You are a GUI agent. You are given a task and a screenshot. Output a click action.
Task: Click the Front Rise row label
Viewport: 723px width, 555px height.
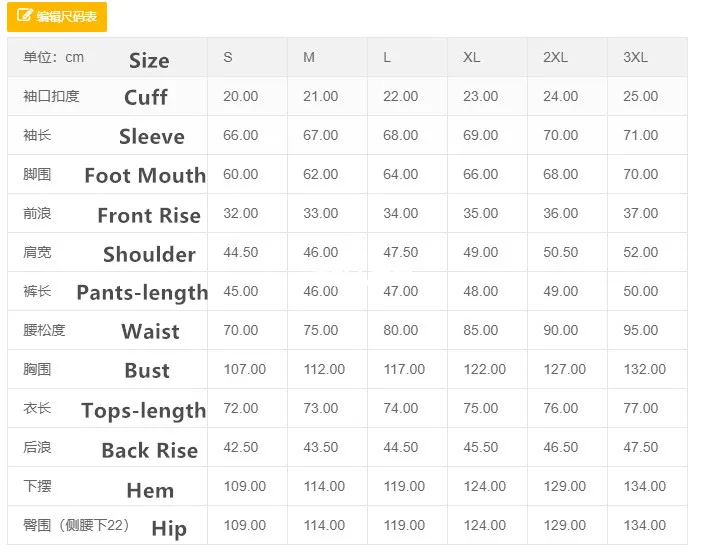[x=148, y=215]
